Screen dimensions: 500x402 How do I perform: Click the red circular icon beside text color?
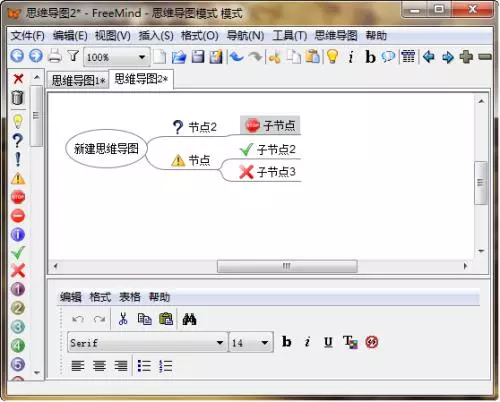click(x=372, y=342)
